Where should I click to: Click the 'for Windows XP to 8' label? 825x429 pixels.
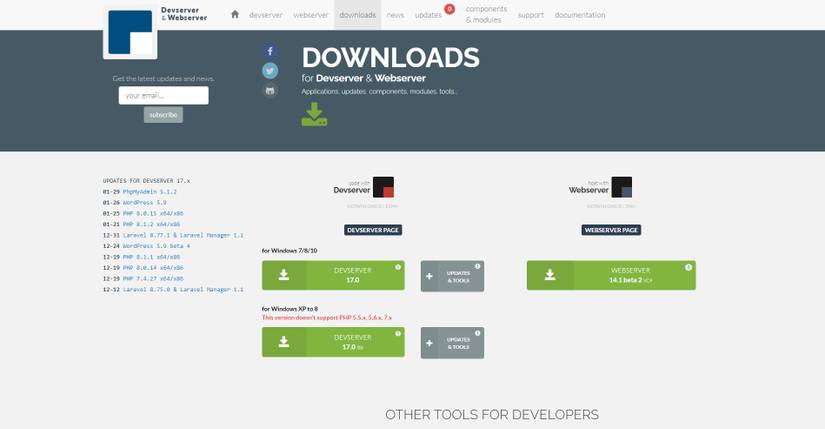click(290, 309)
